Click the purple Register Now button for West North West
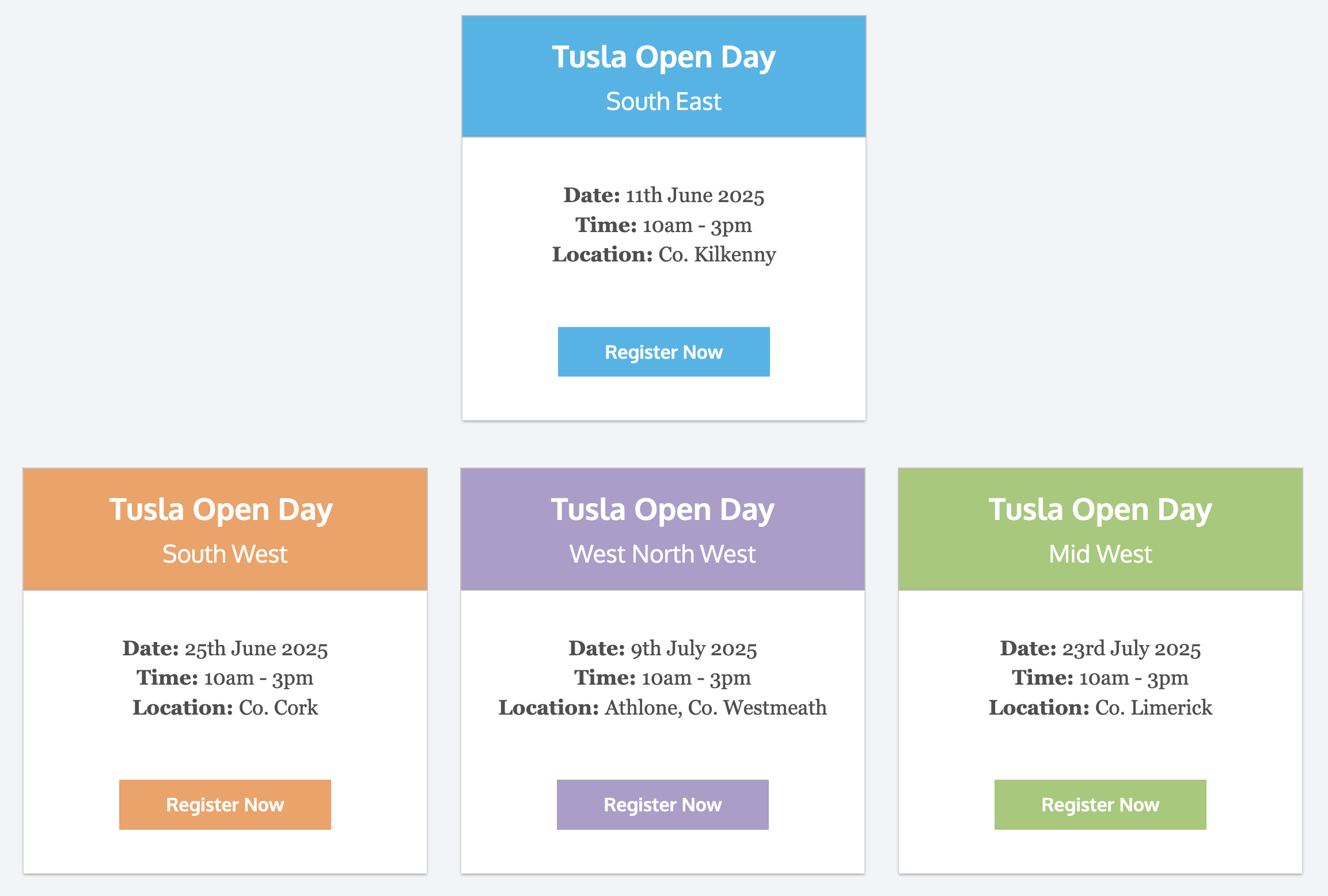The width and height of the screenshot is (1328, 896). point(662,804)
